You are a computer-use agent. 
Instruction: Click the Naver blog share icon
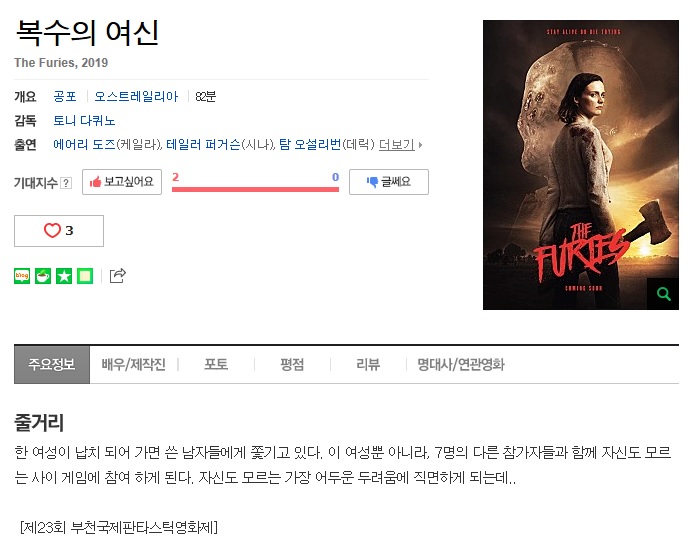[22, 276]
